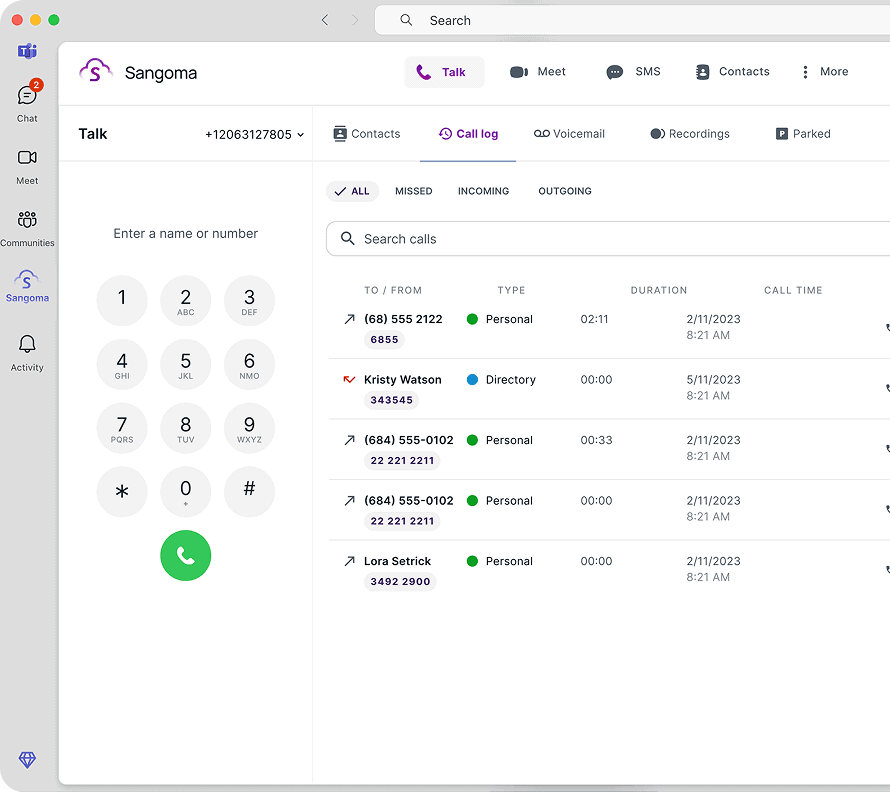Open the More menu

tap(824, 72)
